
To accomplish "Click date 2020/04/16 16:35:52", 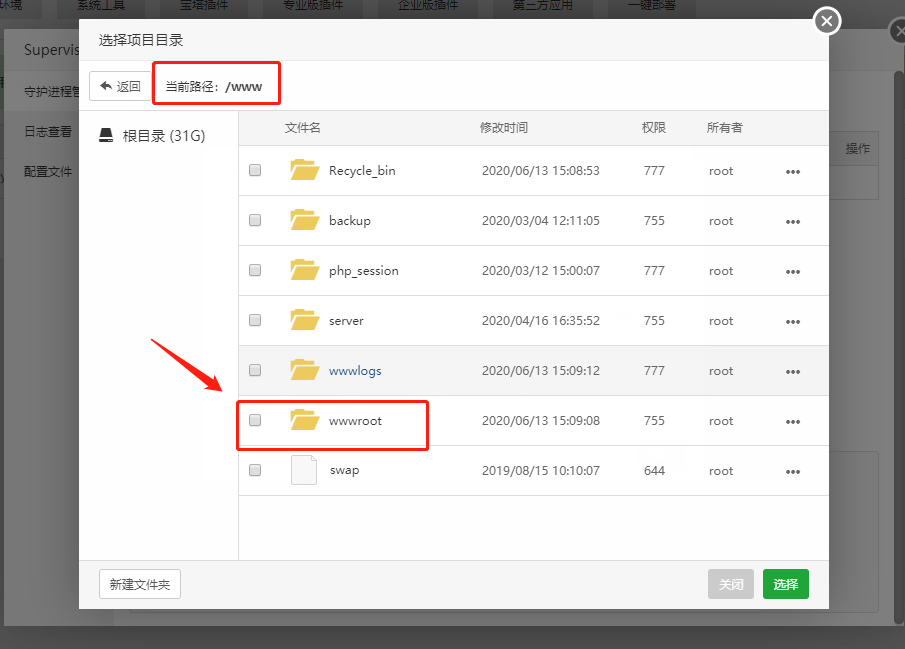I will point(541,320).
